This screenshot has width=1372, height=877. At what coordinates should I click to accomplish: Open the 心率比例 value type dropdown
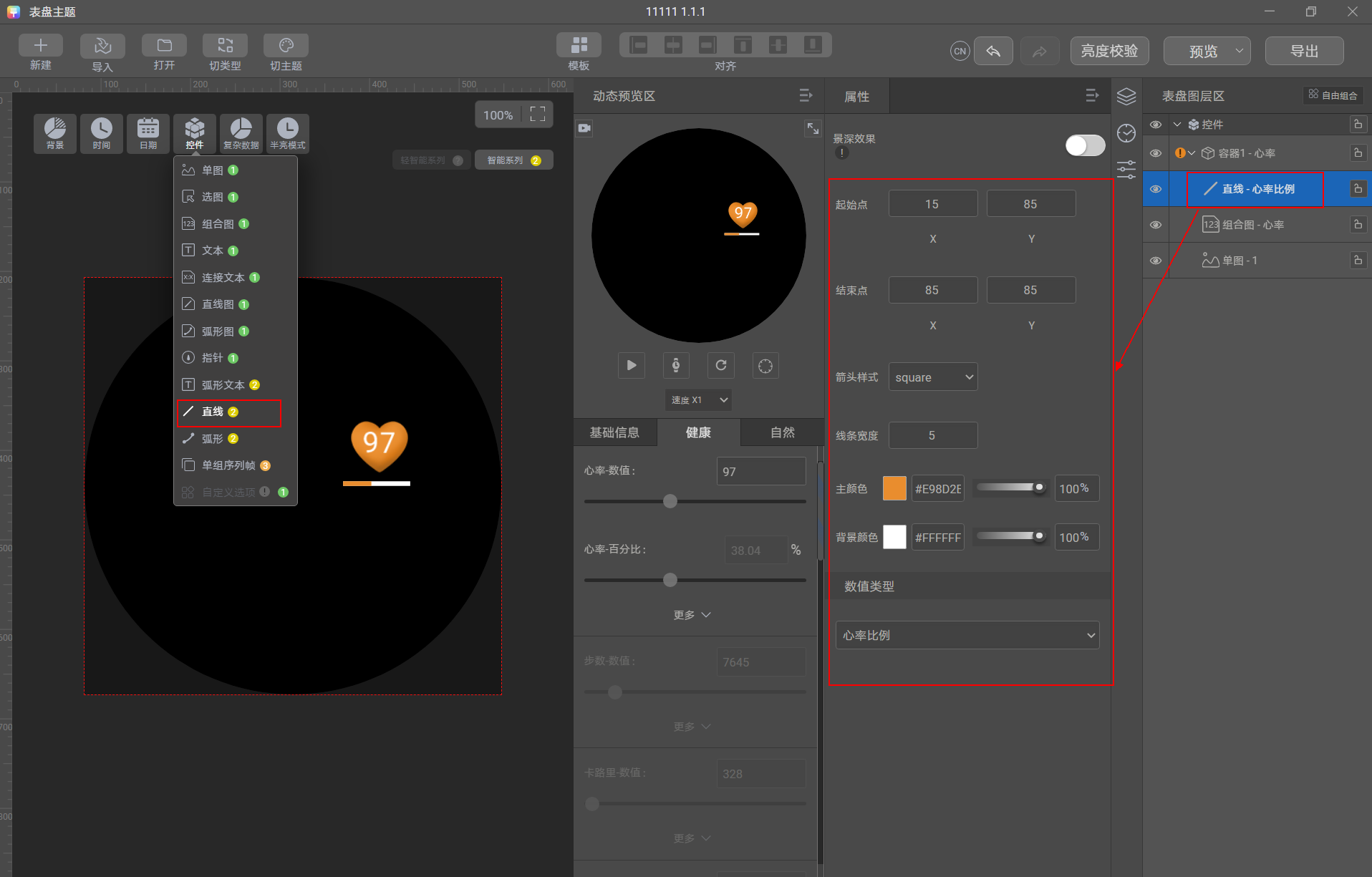967,635
